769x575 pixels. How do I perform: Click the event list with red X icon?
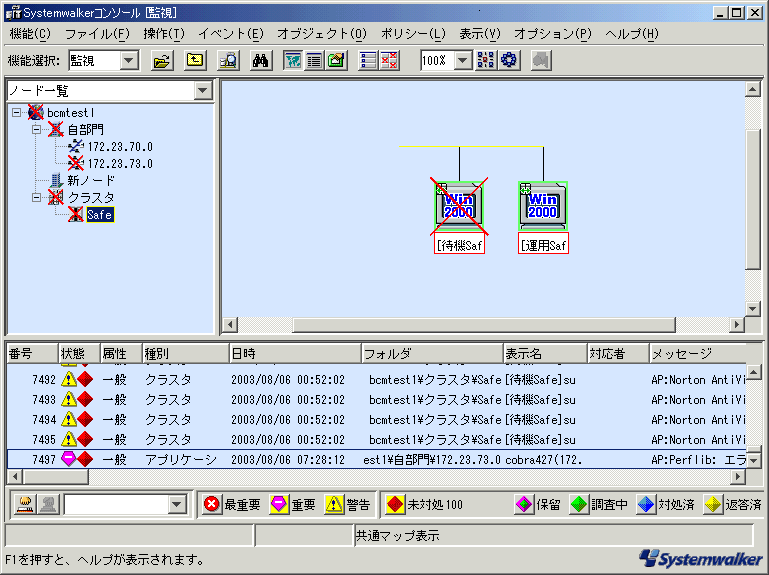pos(389,60)
